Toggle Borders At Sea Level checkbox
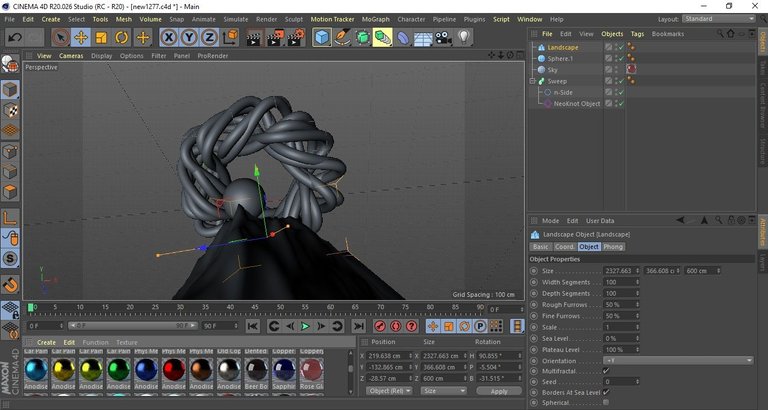 tap(606, 392)
